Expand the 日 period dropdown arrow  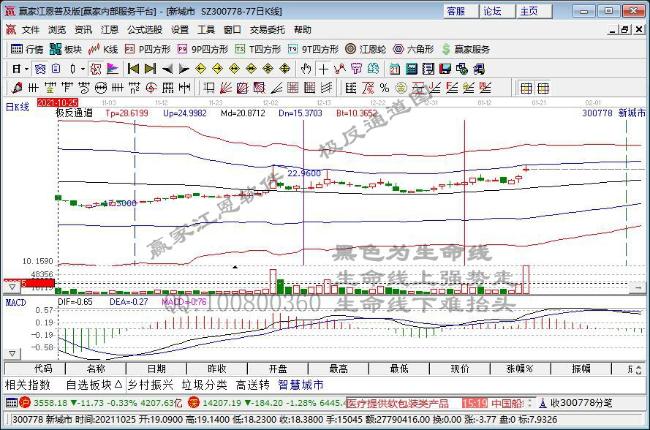[27, 69]
